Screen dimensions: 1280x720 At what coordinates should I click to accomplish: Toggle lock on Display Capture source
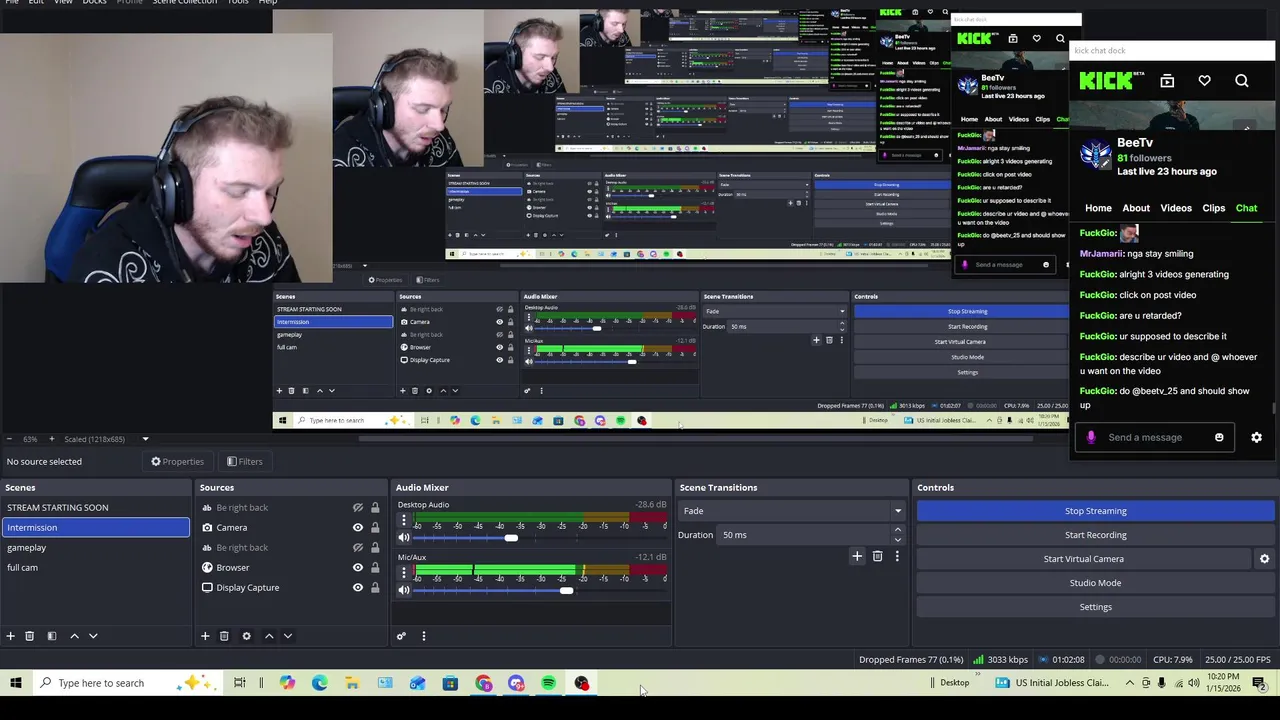tap(375, 588)
